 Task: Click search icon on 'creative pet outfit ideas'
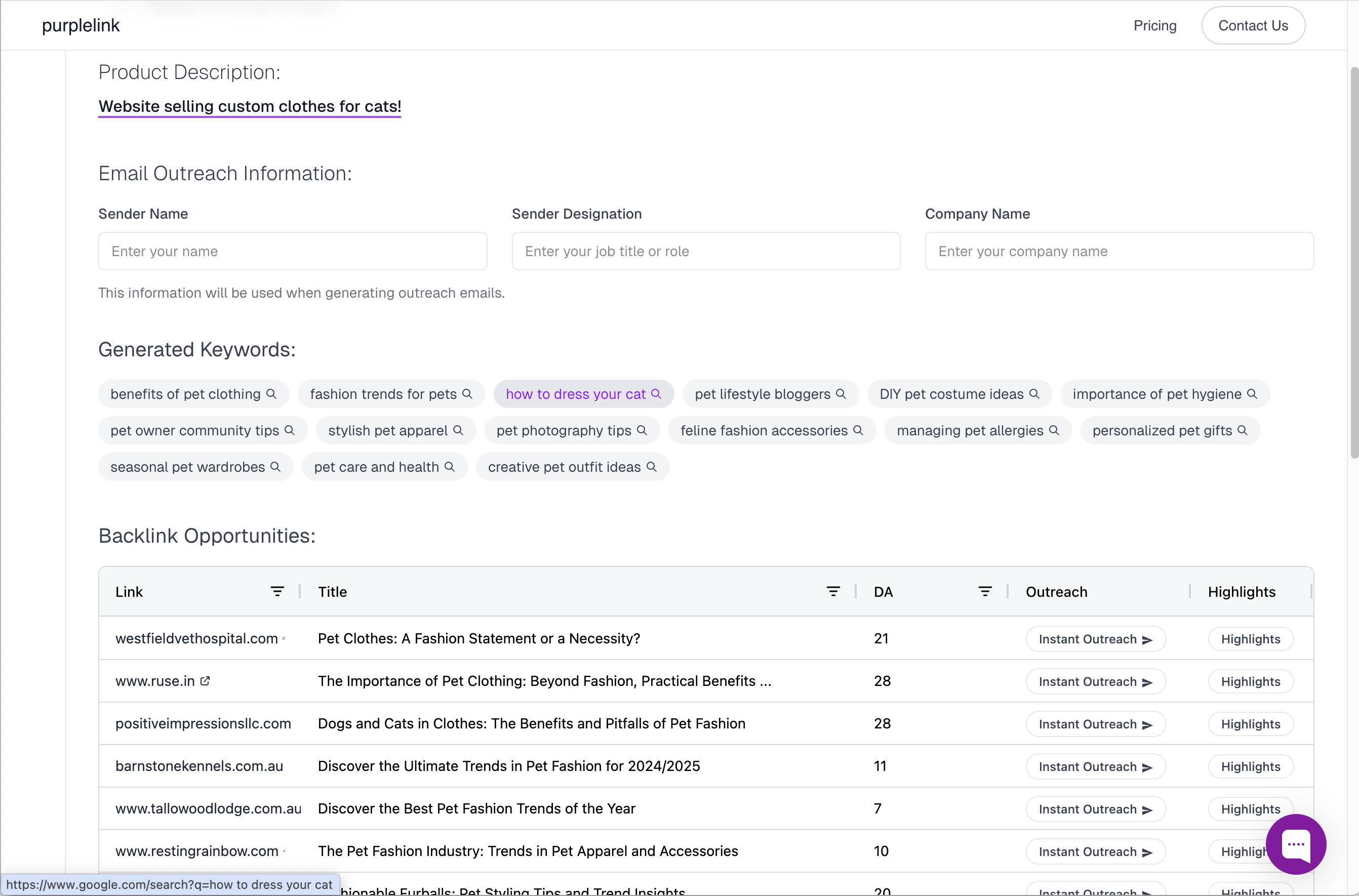tap(652, 467)
